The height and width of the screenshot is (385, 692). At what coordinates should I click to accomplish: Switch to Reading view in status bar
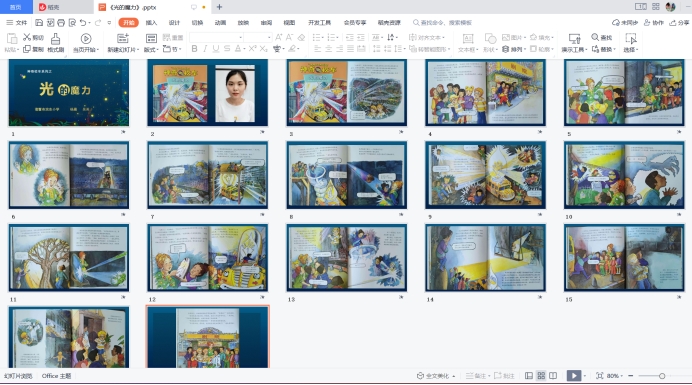click(x=553, y=376)
